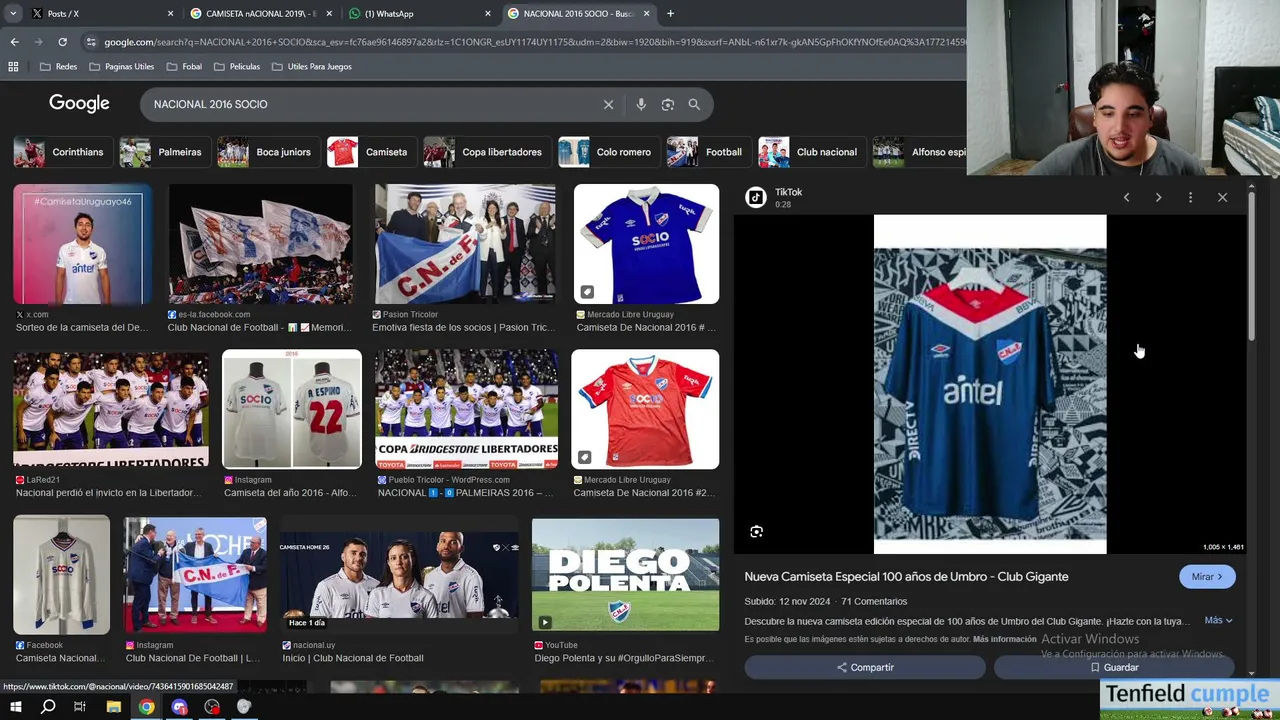Click the Guardar button
Viewport: 1280px width, 720px height.
[x=1114, y=667]
